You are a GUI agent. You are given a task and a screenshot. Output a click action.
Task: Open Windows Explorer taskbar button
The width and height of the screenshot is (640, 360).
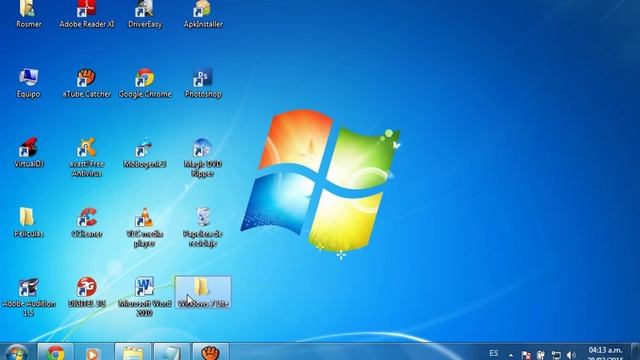tap(133, 353)
